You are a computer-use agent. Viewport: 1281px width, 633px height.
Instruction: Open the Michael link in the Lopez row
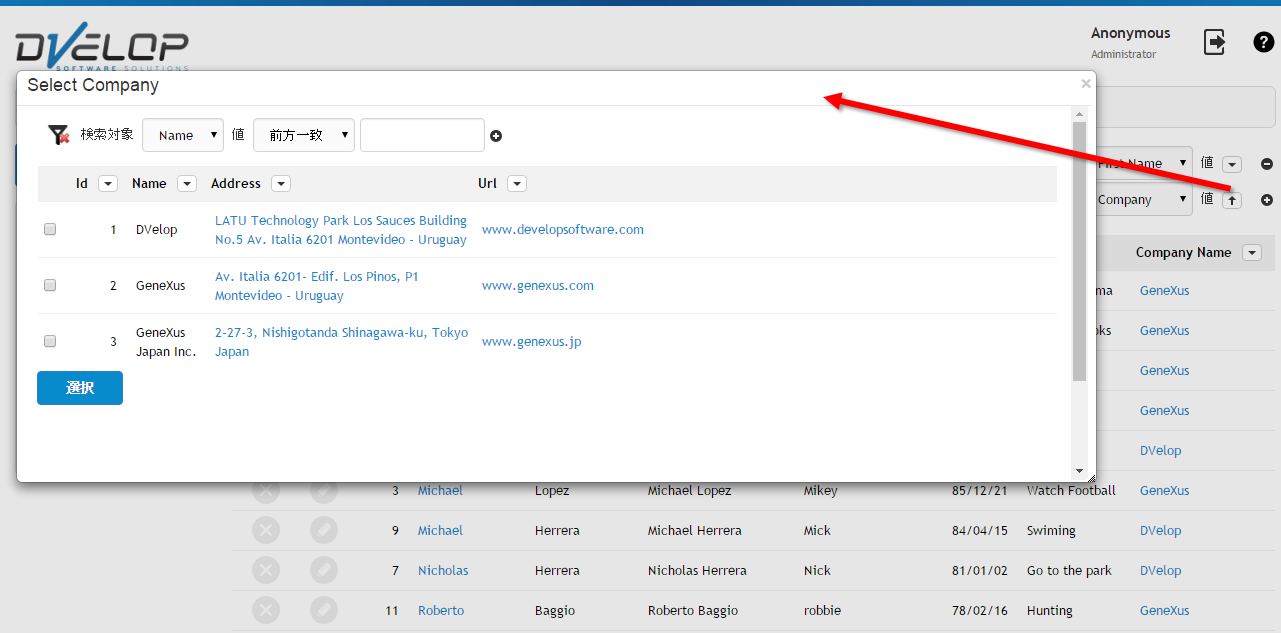click(x=440, y=491)
